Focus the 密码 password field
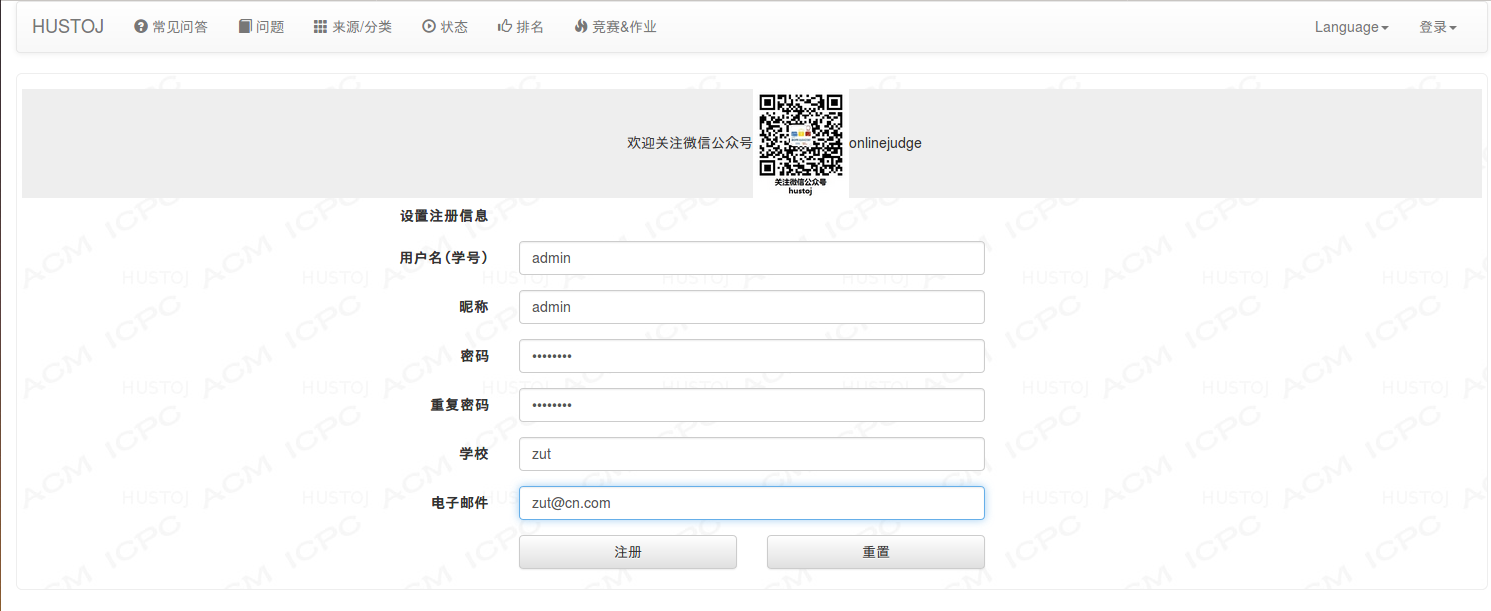Image resolution: width=1491 pixels, height=611 pixels. pyautogui.click(x=752, y=356)
